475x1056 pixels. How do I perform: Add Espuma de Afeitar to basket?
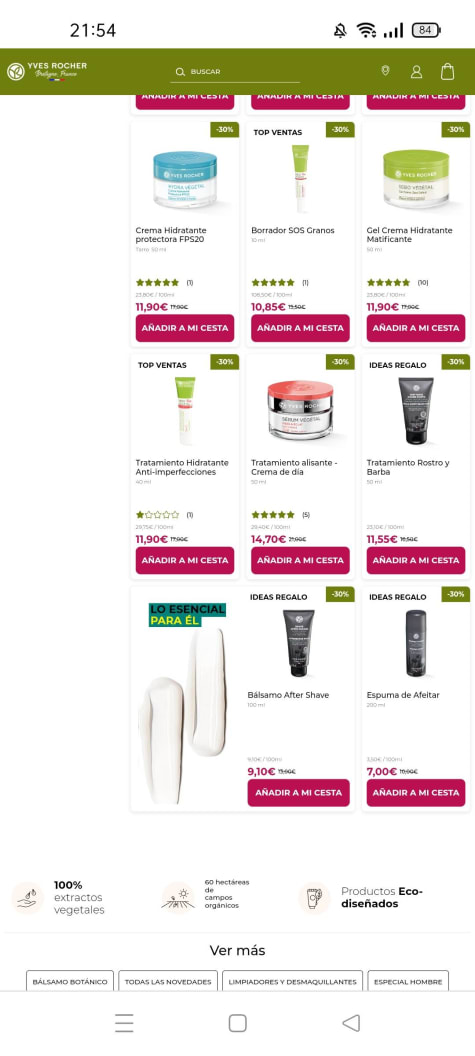[x=416, y=793]
